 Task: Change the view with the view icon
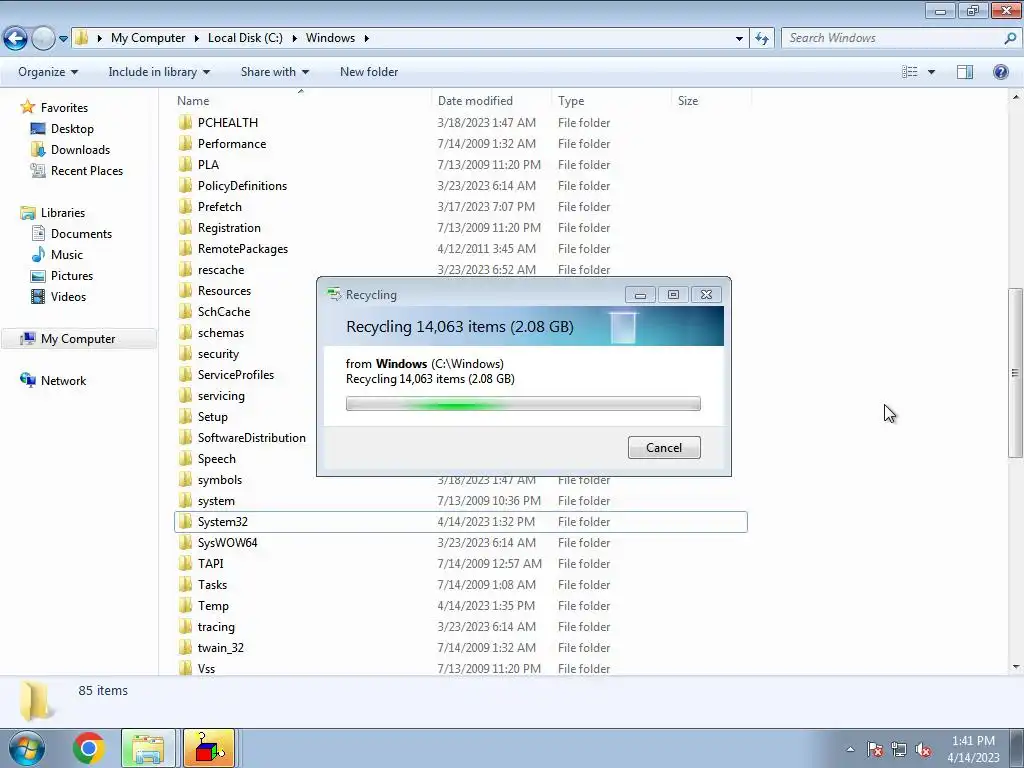[x=910, y=72]
